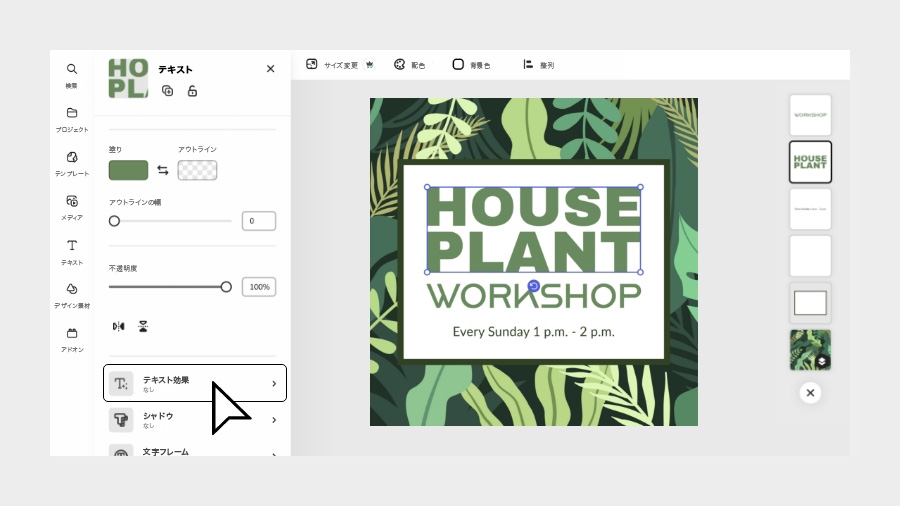Click the premium crown icon beside サイズ変更
The image size is (900, 506).
click(x=370, y=64)
